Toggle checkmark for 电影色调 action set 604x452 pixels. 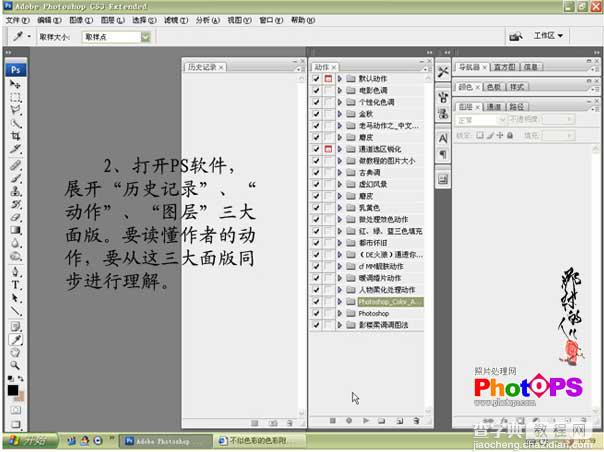tap(316, 91)
